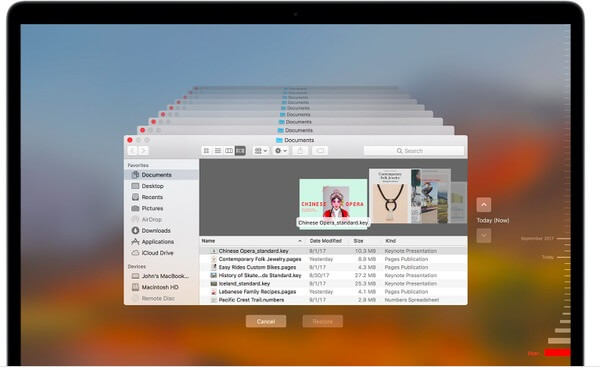
Task: Click the Pacific Crest Trail.numbers file icon
Action: pos(214,300)
